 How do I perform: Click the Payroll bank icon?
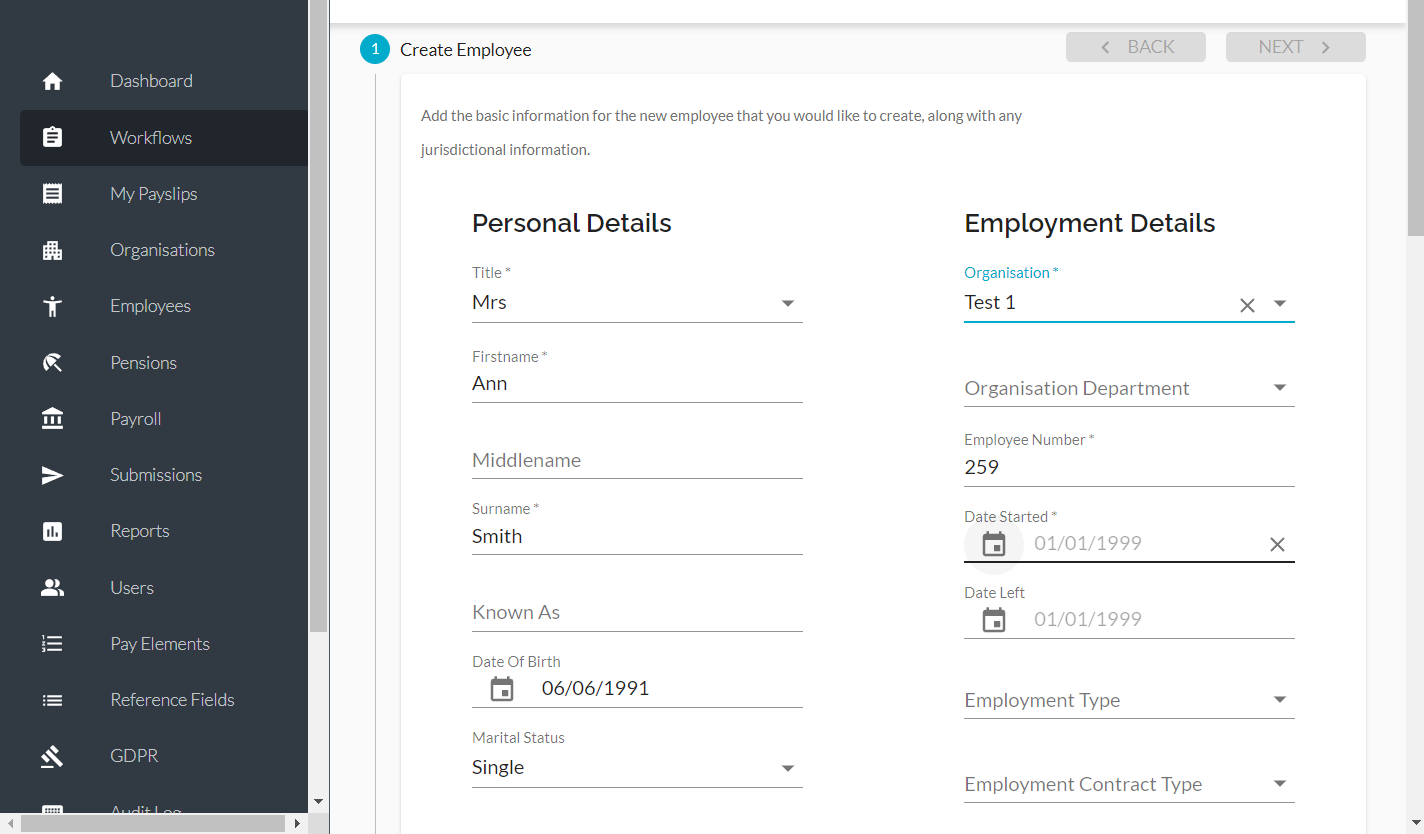point(53,419)
